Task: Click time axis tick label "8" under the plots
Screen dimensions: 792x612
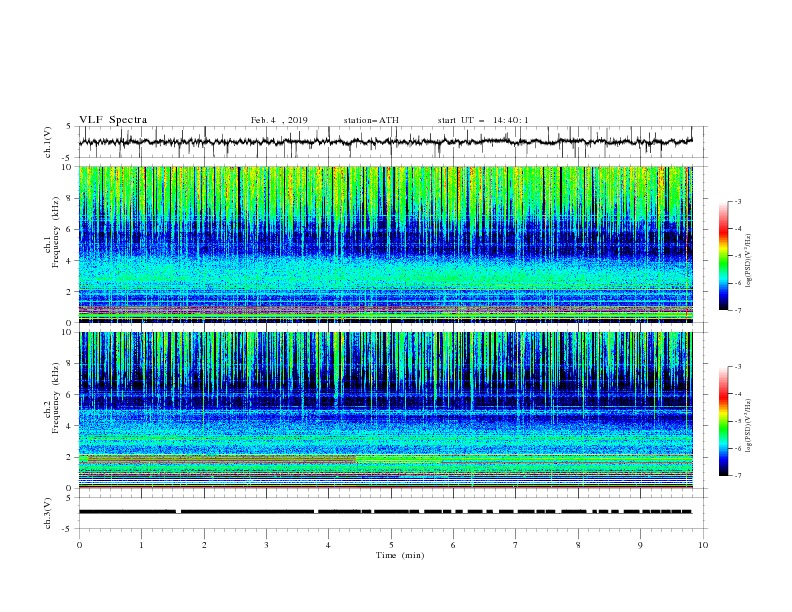Action: pyautogui.click(x=578, y=545)
